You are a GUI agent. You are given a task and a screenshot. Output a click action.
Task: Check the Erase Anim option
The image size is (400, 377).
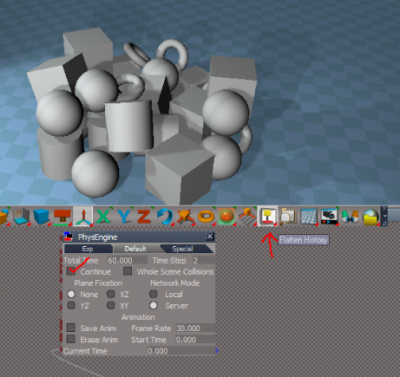coord(71,339)
